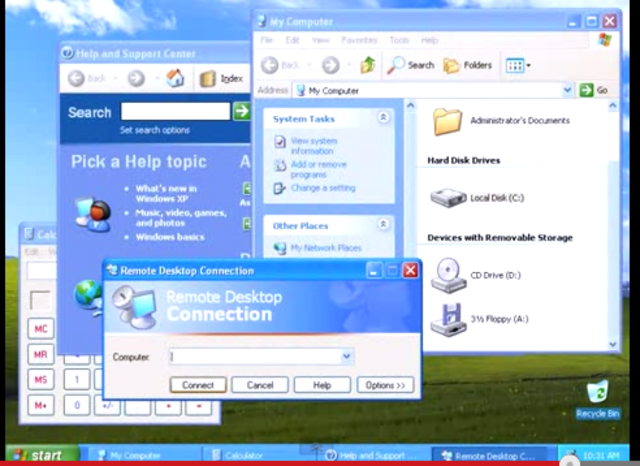Click the Go button next to Address bar

pos(594,90)
